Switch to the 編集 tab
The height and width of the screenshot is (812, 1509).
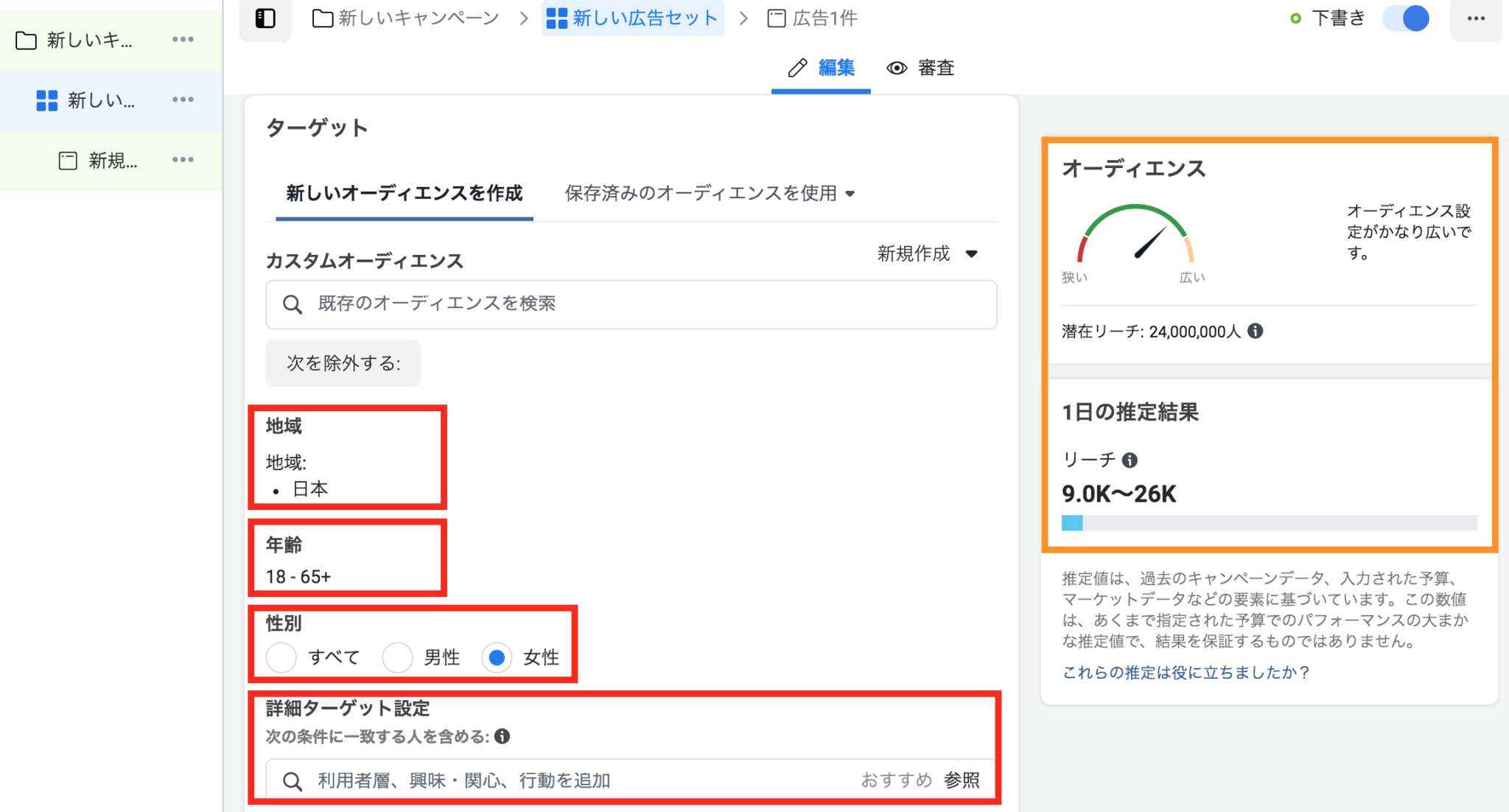(x=821, y=68)
